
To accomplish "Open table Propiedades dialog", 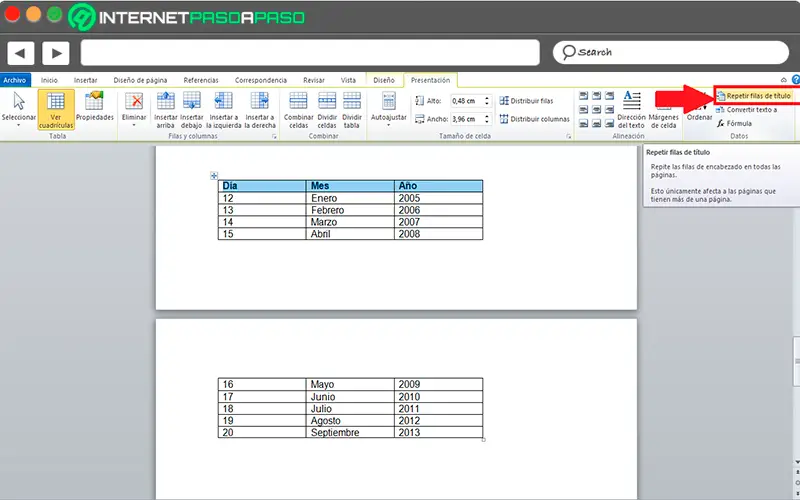I will coord(94,107).
